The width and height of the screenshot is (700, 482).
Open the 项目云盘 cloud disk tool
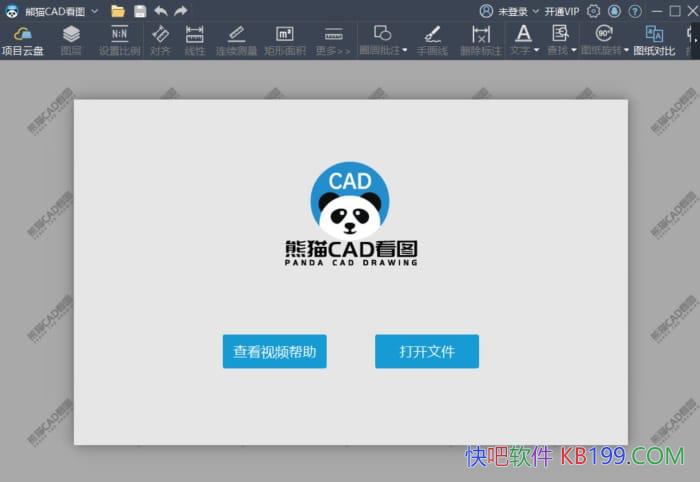click(x=22, y=41)
